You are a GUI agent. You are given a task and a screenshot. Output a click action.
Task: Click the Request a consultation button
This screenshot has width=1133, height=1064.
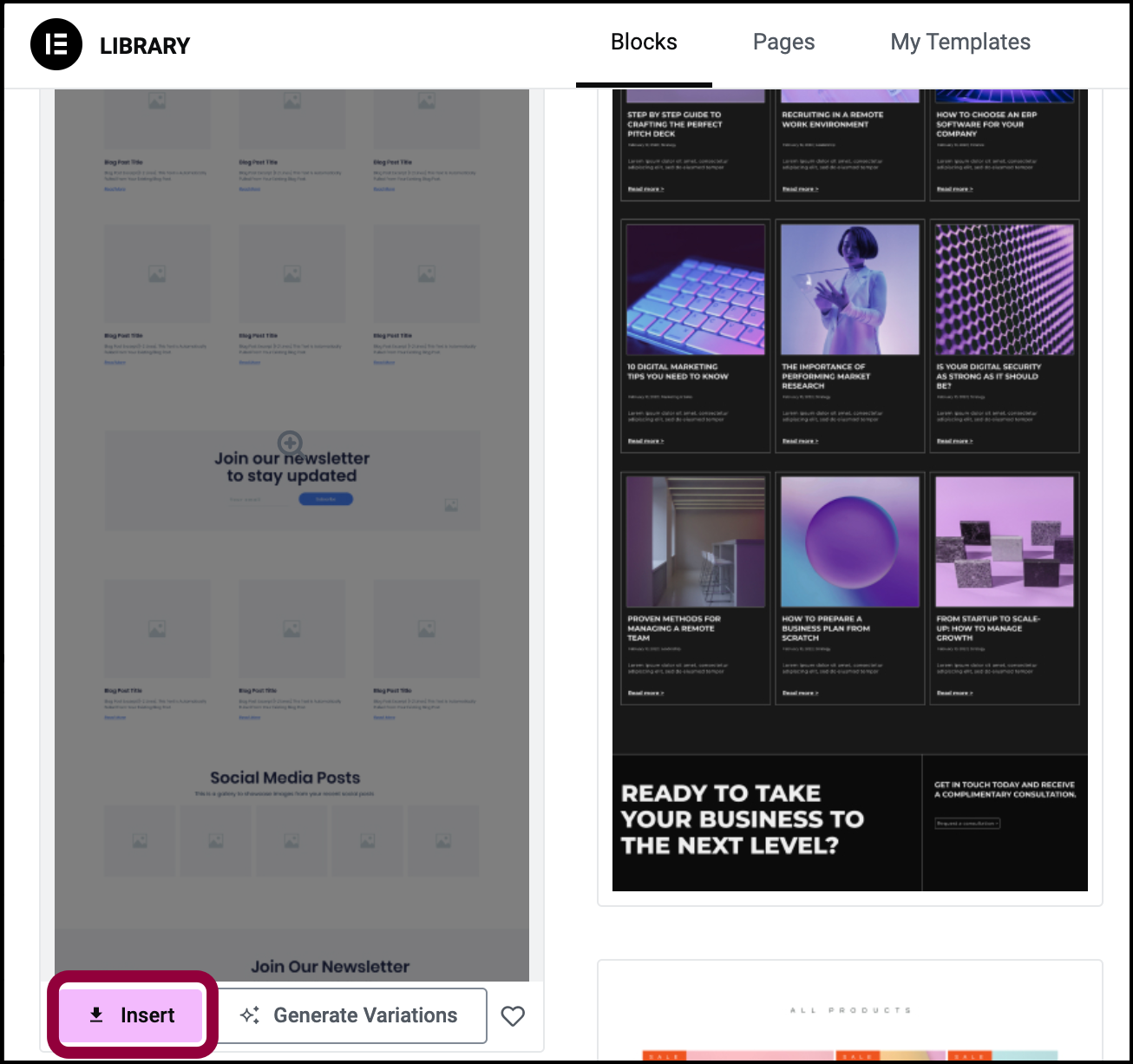[x=967, y=823]
